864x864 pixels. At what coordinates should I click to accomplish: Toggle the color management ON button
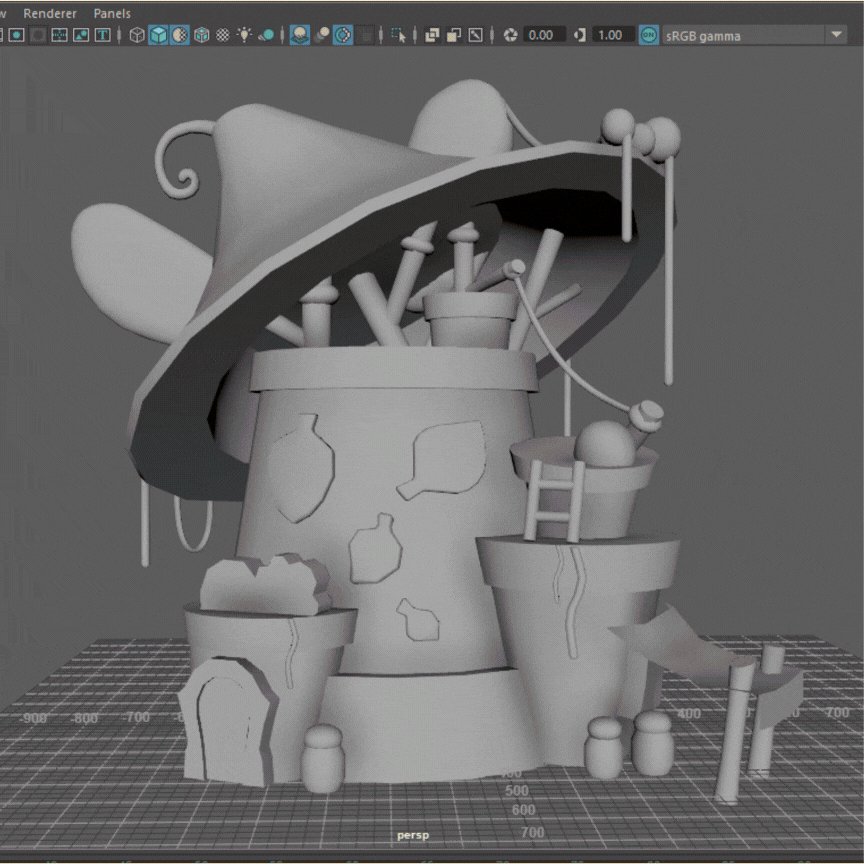pos(649,35)
